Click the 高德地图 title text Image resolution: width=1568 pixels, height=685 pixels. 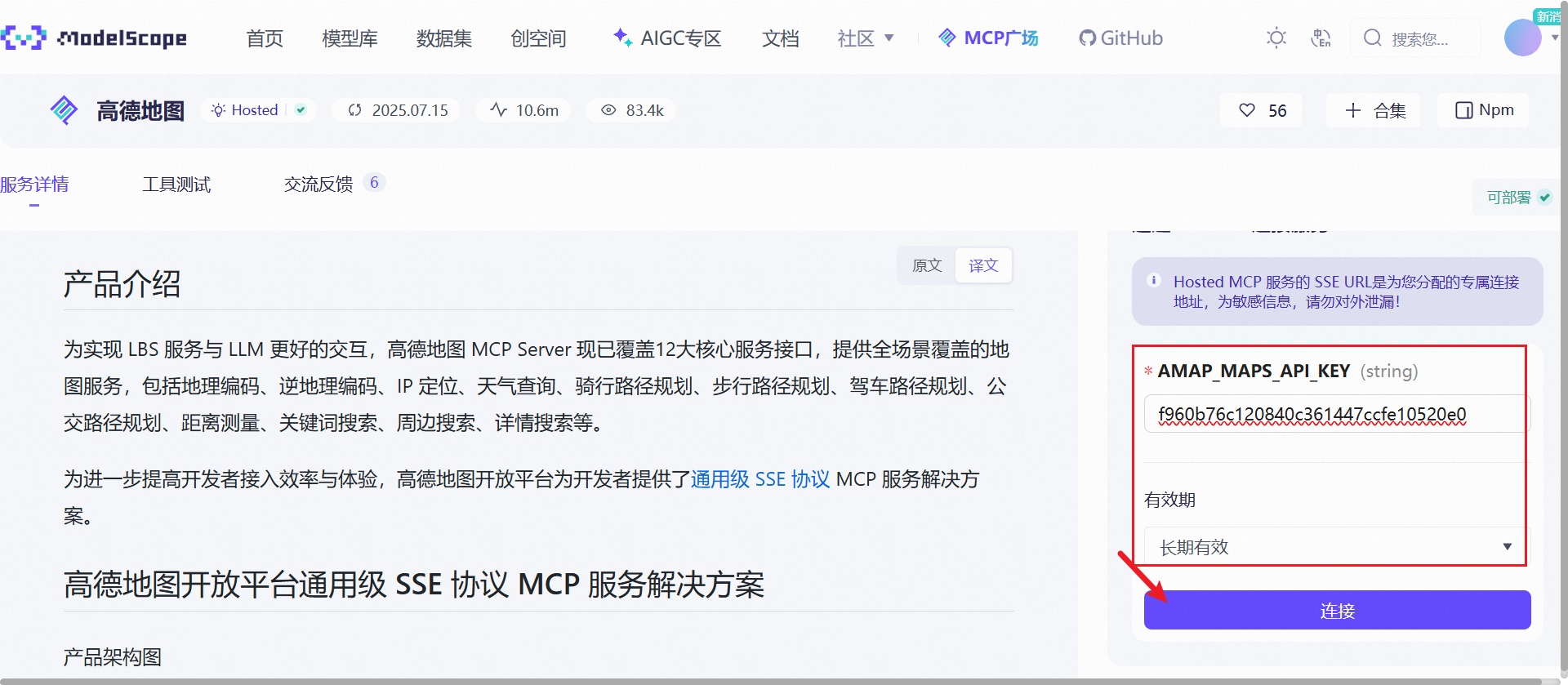(140, 111)
